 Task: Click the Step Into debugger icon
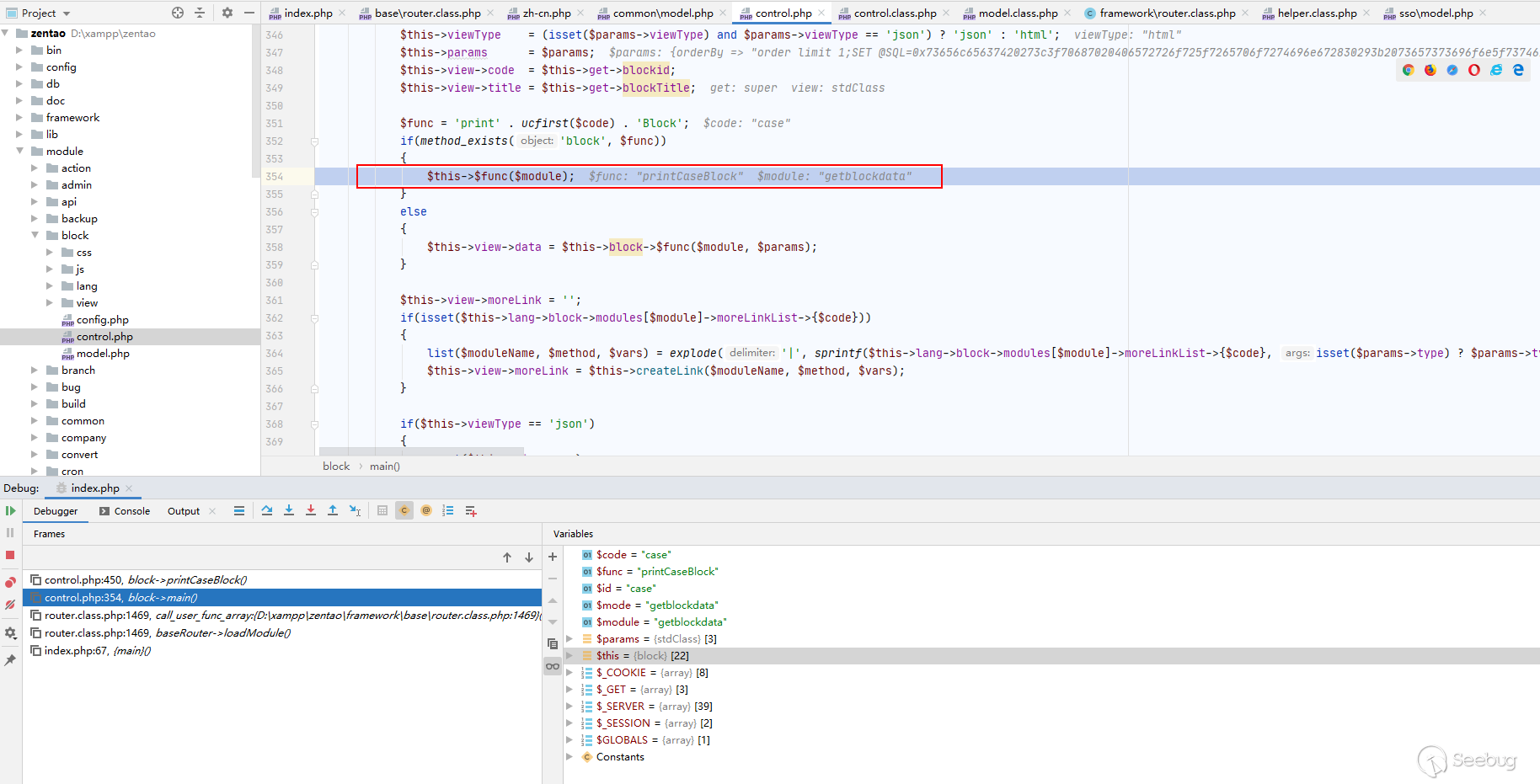pyautogui.click(x=289, y=510)
